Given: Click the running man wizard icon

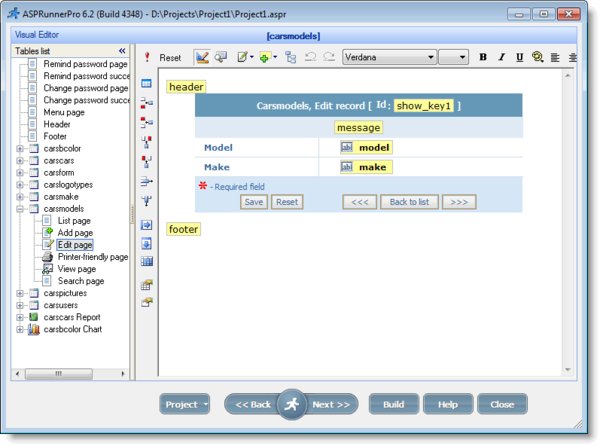Looking at the screenshot, I should [293, 404].
